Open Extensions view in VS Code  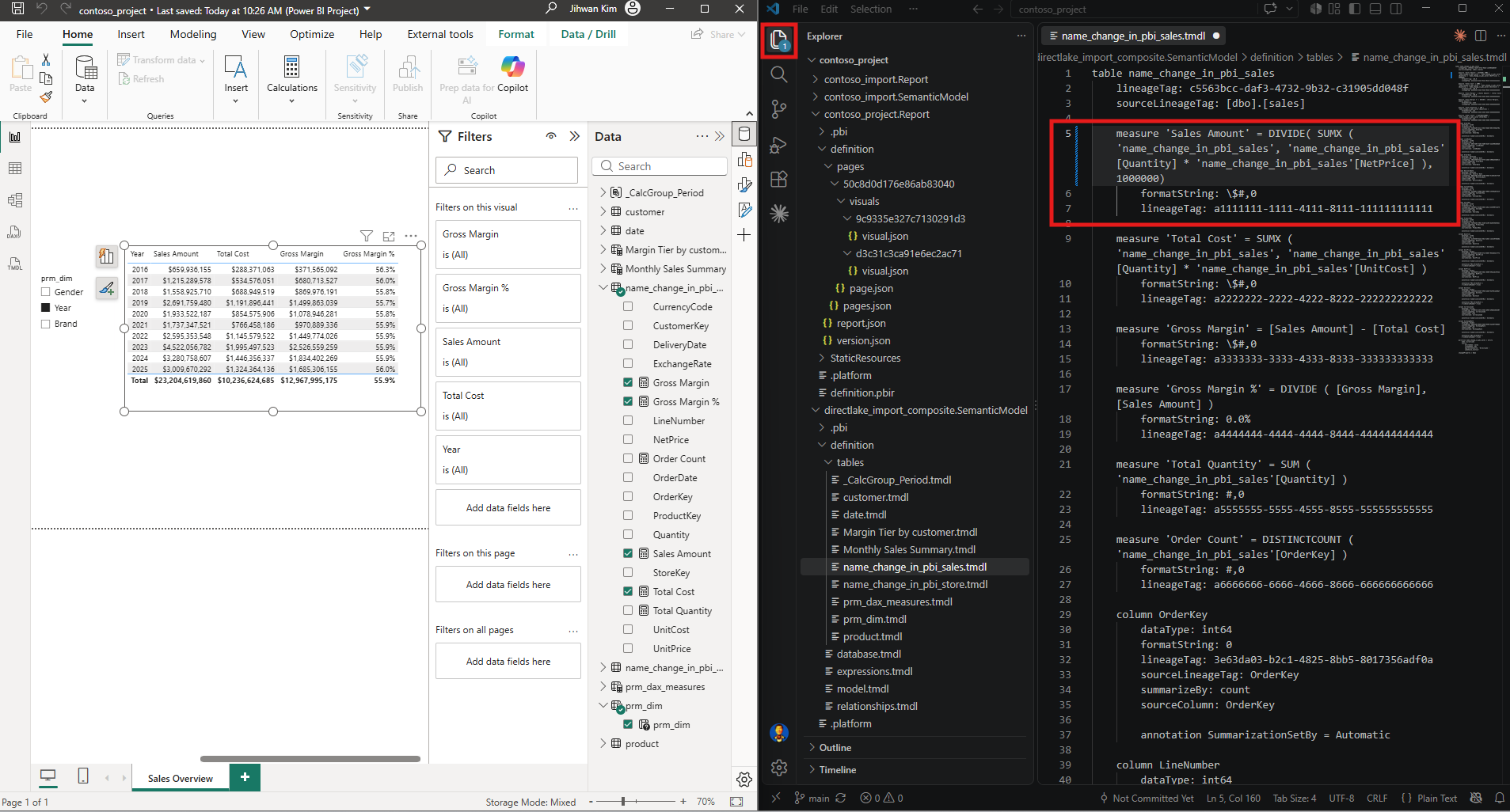pos(778,179)
